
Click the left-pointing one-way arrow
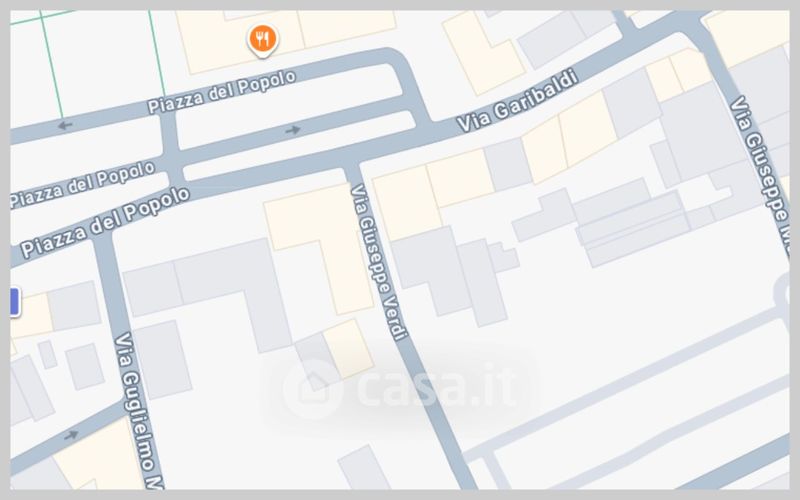[65, 125]
